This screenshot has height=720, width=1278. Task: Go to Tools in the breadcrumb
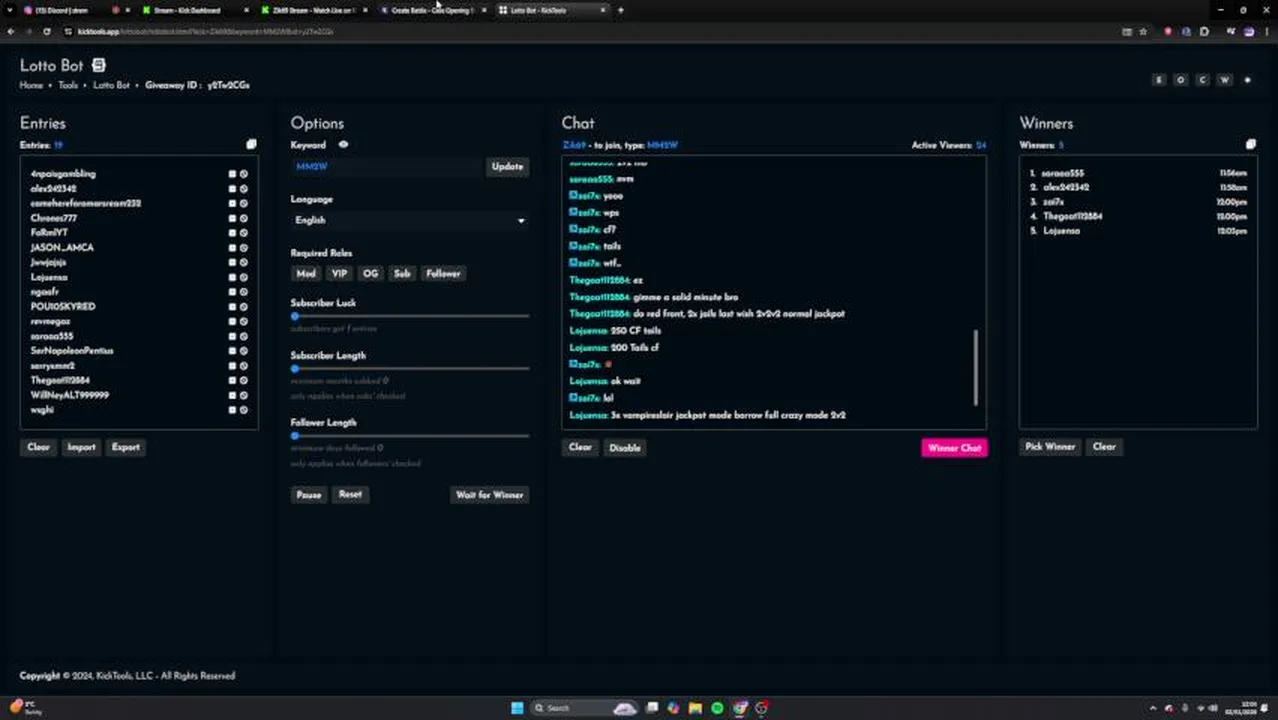[x=68, y=85]
